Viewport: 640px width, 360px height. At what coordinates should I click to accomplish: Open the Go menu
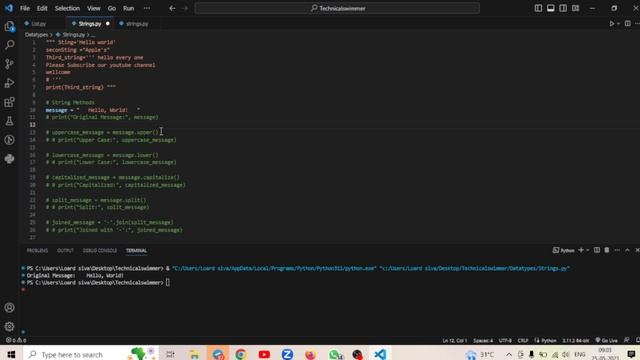click(x=112, y=8)
